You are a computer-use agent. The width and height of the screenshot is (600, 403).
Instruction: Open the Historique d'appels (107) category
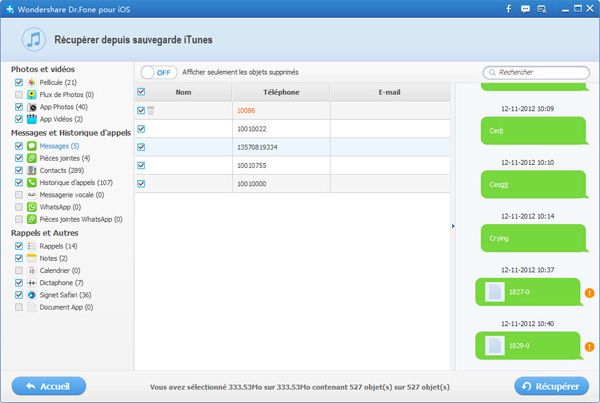click(76, 183)
